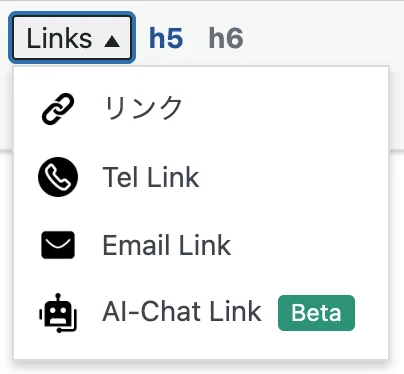This screenshot has width=404, height=374.
Task: Apply the h5 heading format
Action: [x=166, y=38]
